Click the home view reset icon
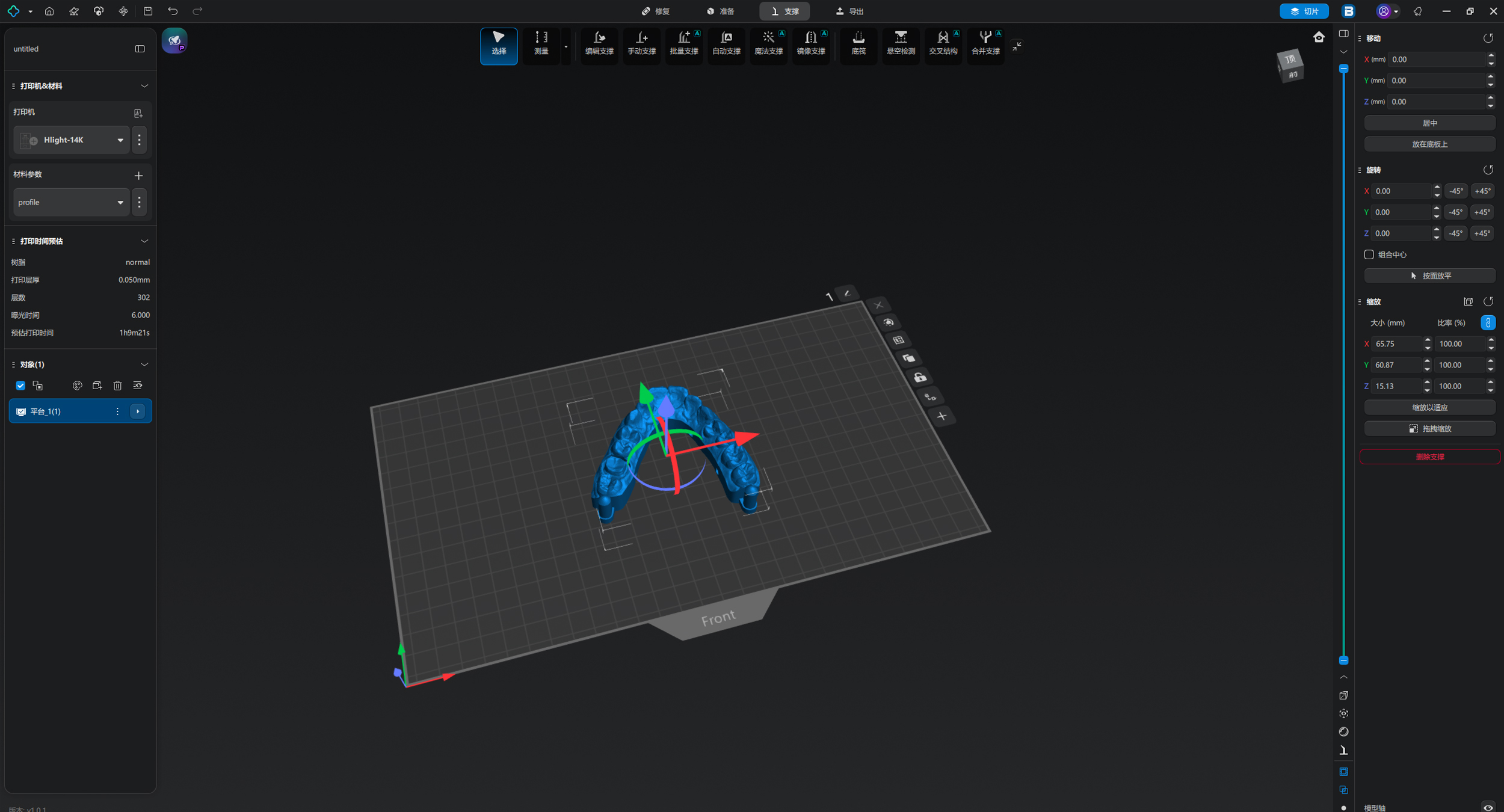 (x=1319, y=37)
